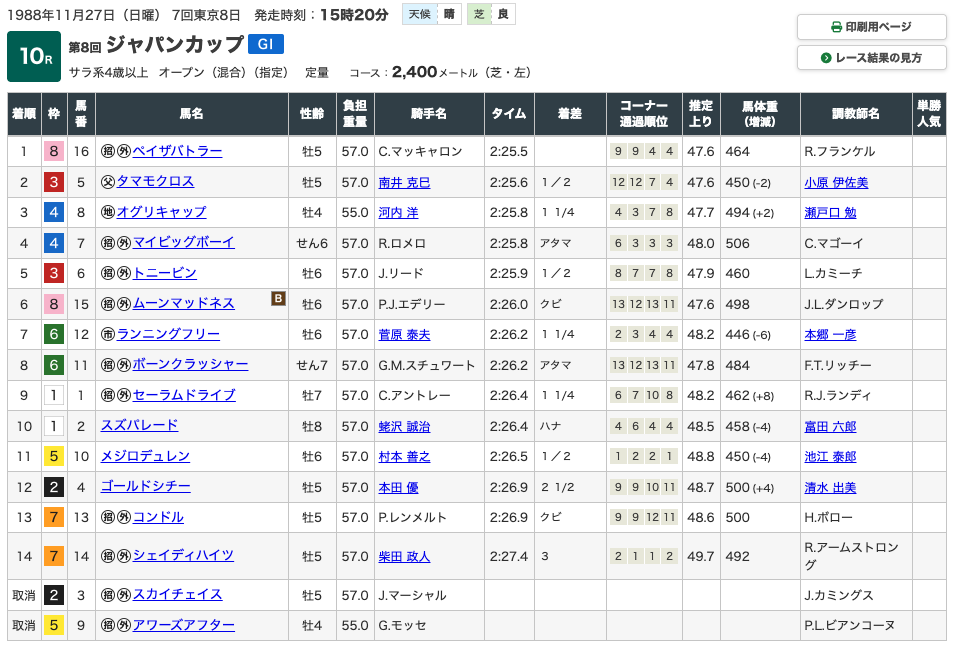Click the 地 mark beside オグリキャップ
This screenshot has height=651, width=957.
[x=107, y=212]
